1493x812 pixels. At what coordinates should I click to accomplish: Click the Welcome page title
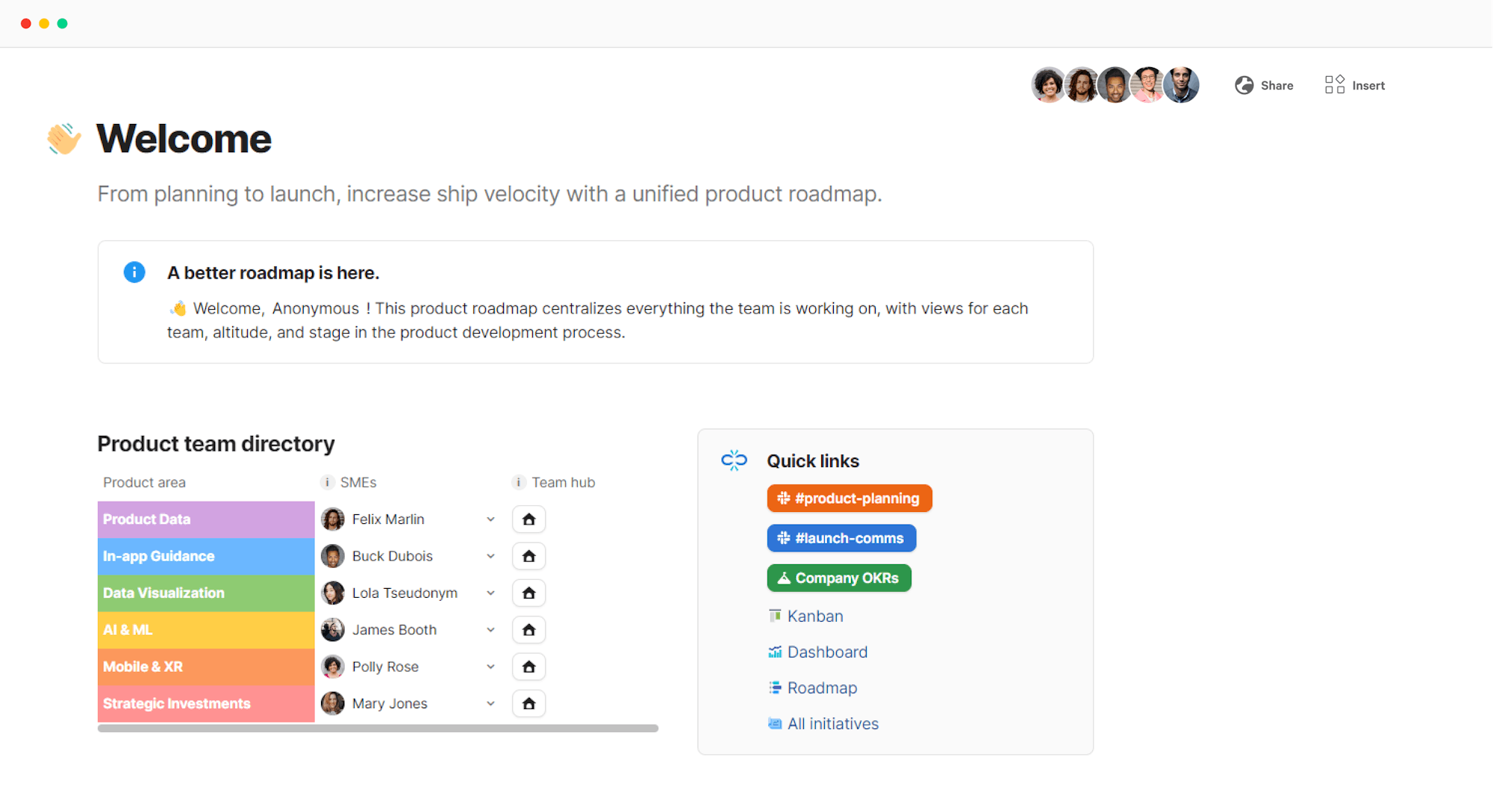(x=184, y=139)
